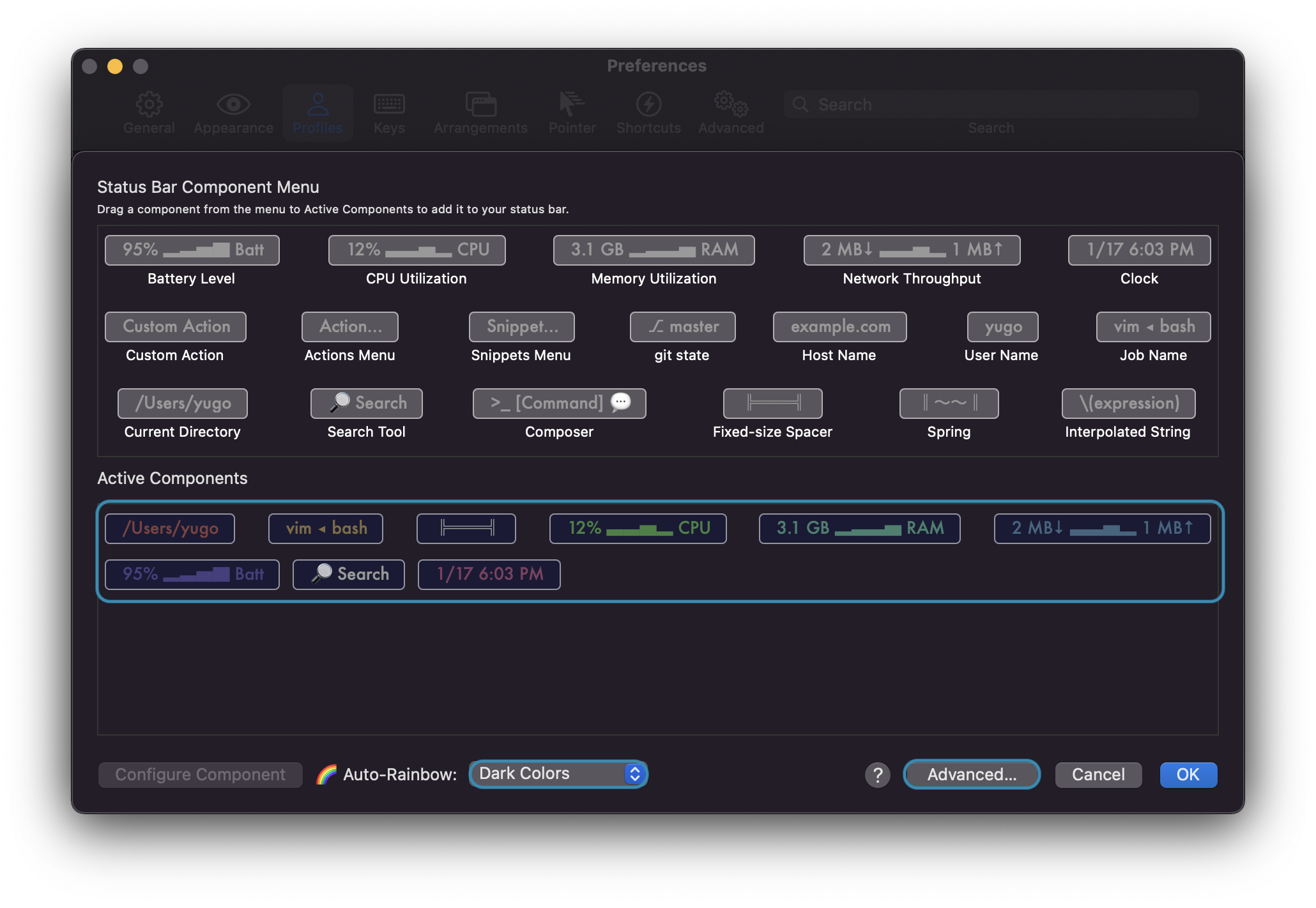Click the magnifier icon in the Search bar

801,104
